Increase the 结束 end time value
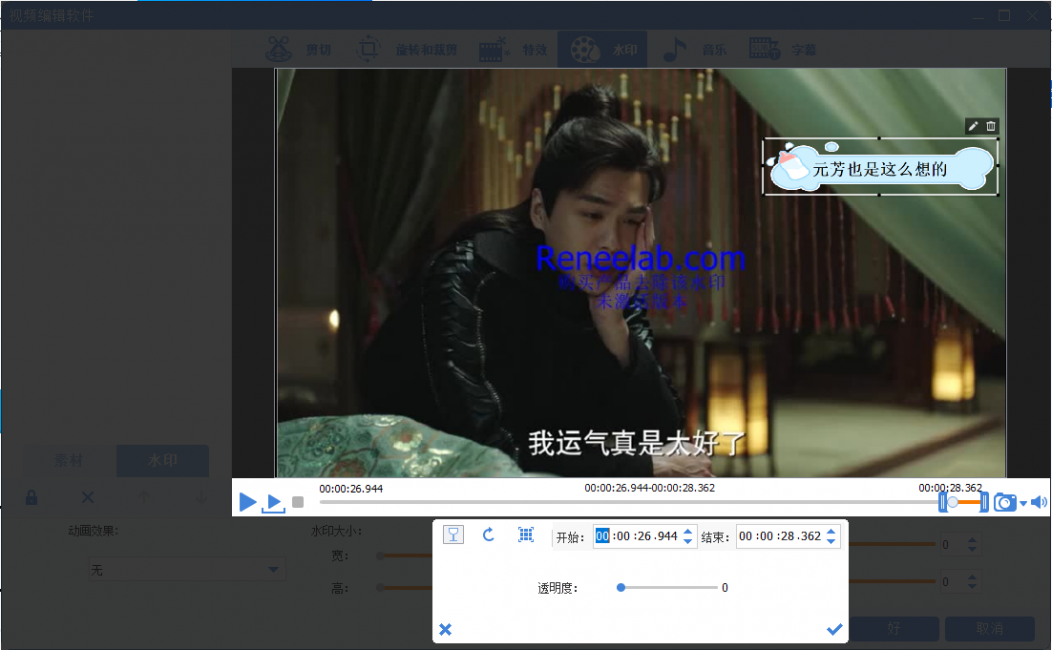This screenshot has width=1052, height=650. point(831,531)
